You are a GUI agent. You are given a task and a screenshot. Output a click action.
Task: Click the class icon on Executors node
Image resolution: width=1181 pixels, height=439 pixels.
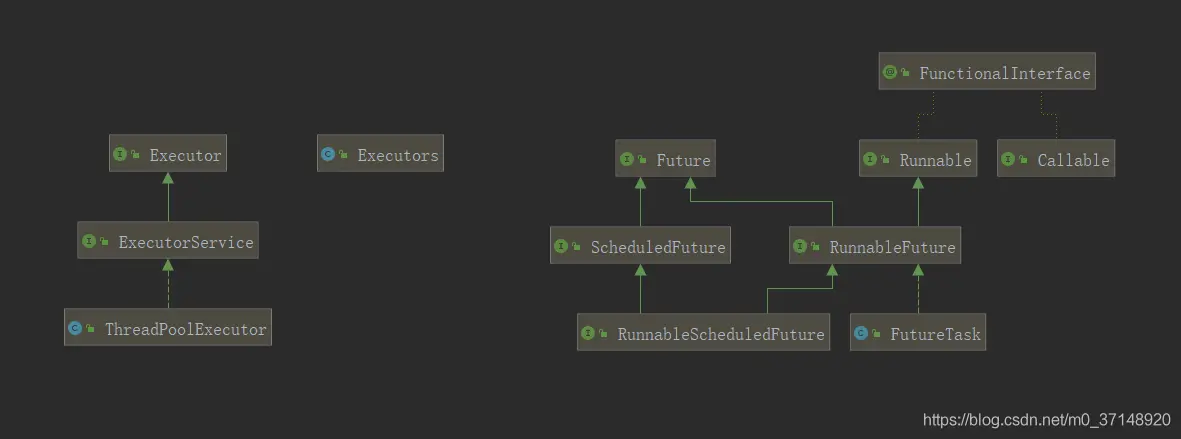tap(328, 154)
